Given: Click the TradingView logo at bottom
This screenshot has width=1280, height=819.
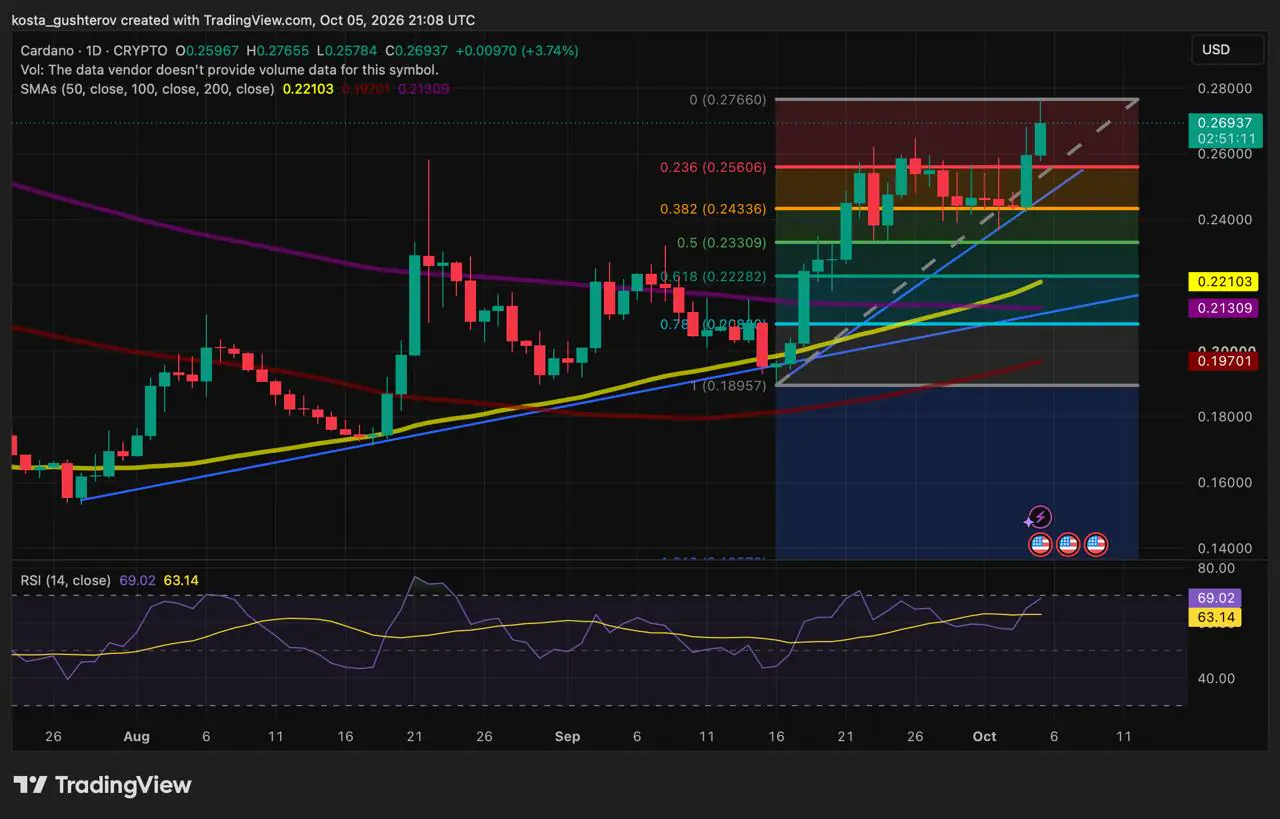Looking at the screenshot, I should click(x=102, y=785).
